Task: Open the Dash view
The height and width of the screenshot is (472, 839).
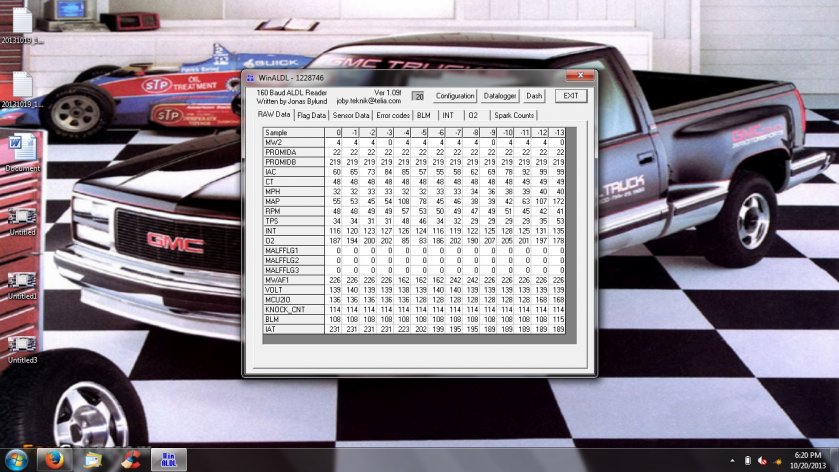Action: (533, 96)
